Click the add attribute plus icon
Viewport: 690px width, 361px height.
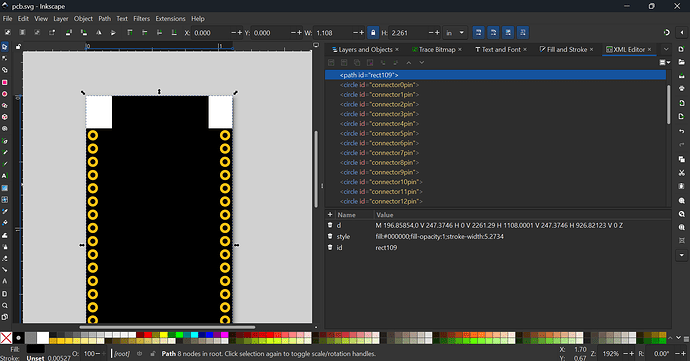click(x=330, y=214)
